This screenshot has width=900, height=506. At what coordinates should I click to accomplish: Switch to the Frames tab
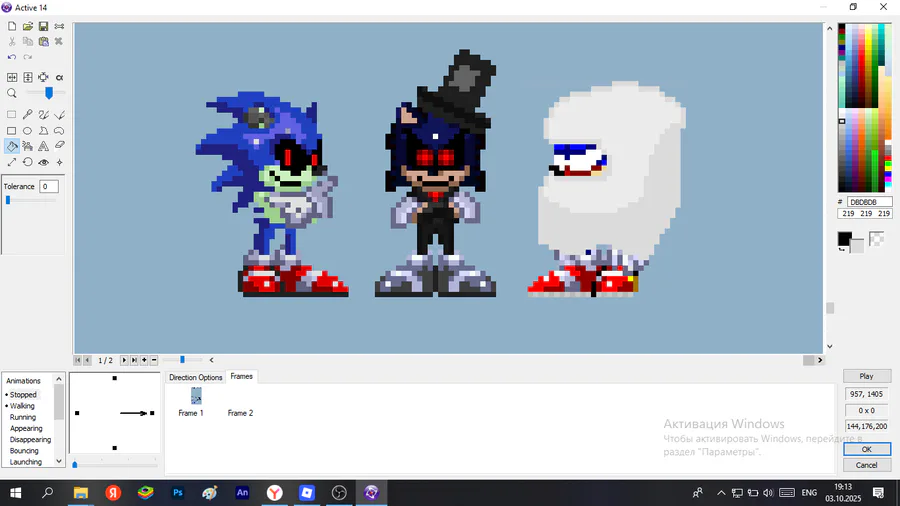[x=242, y=376]
